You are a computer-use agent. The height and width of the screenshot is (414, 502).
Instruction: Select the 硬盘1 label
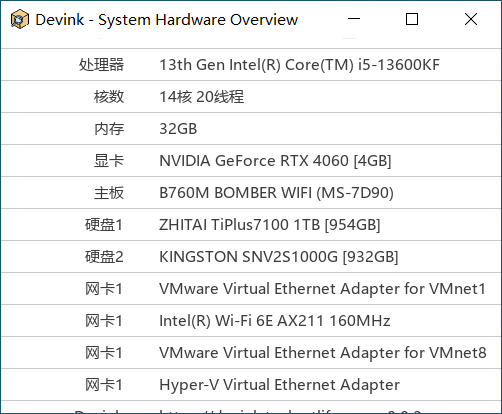click(x=104, y=225)
